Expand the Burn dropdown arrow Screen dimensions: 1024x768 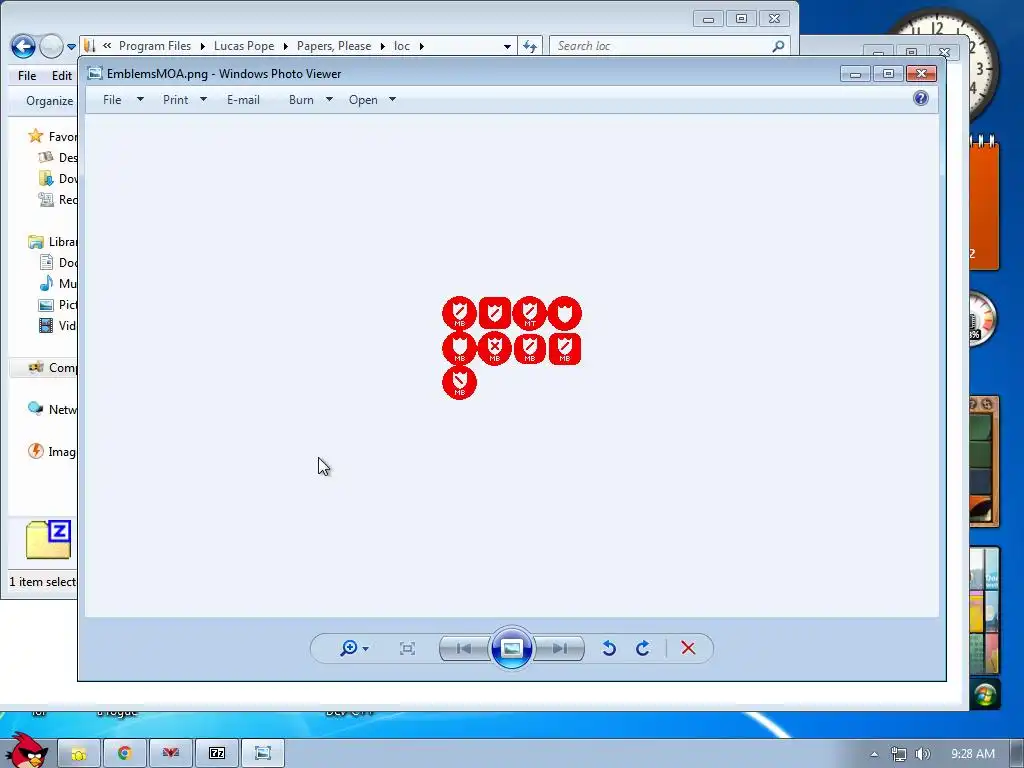click(x=329, y=99)
